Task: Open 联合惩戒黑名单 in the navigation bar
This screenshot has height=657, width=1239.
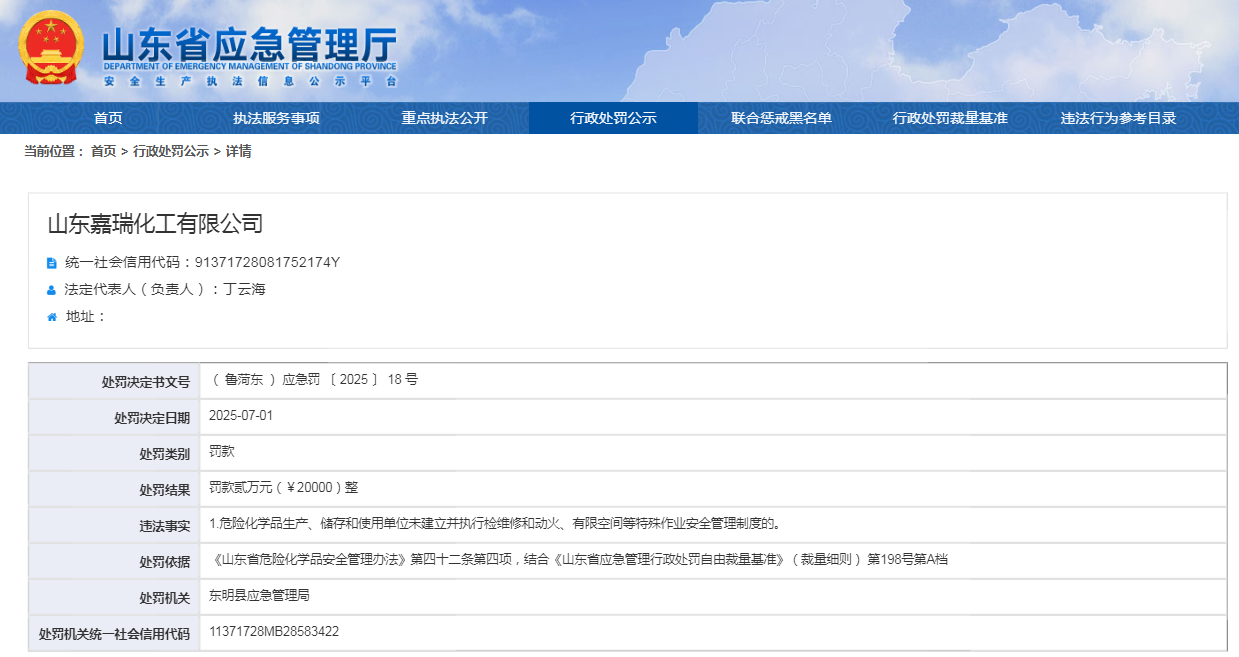Action: tap(781, 118)
